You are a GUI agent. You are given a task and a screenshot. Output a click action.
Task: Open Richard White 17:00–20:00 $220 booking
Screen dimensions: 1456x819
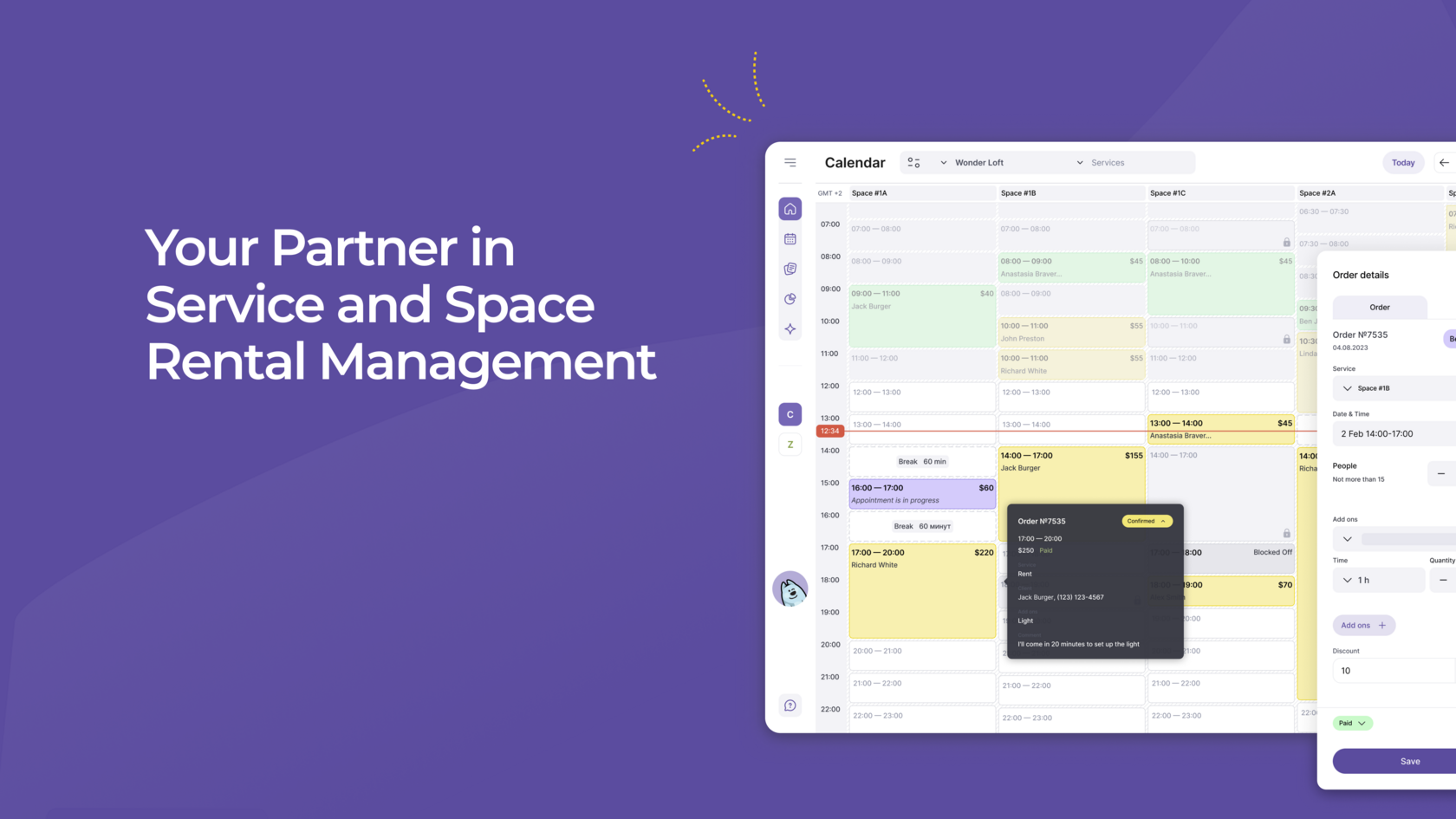(x=922, y=591)
